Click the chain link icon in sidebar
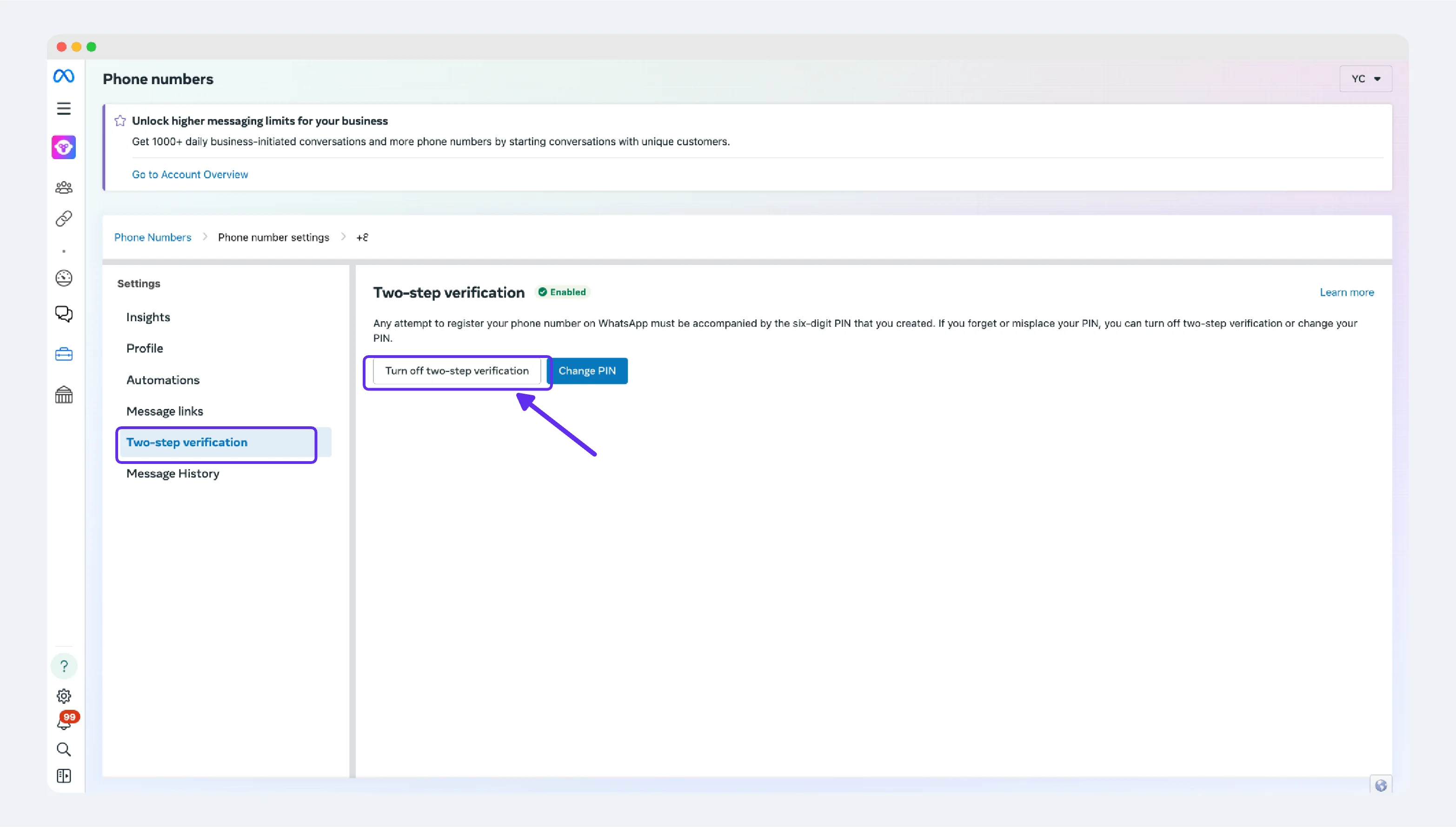This screenshot has height=827, width=1456. [64, 218]
